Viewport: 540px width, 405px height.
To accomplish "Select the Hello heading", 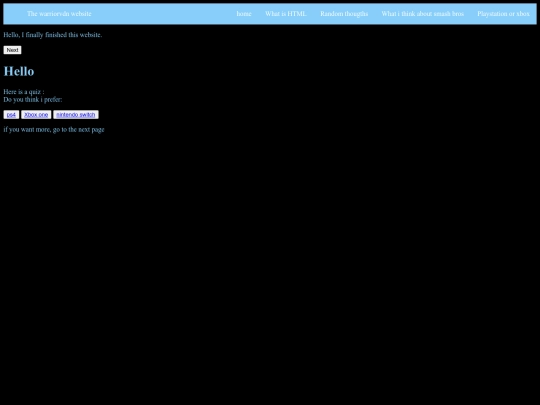I will click(x=19, y=71).
